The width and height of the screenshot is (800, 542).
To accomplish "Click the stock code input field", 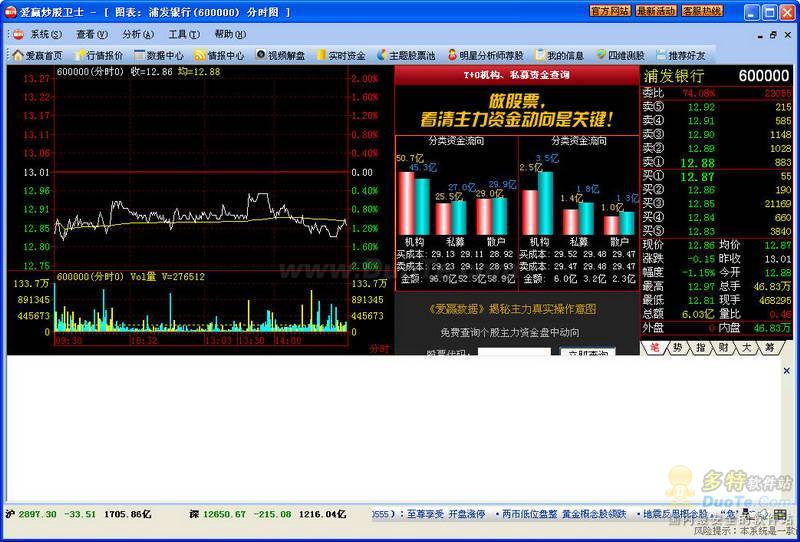I will pos(514,352).
